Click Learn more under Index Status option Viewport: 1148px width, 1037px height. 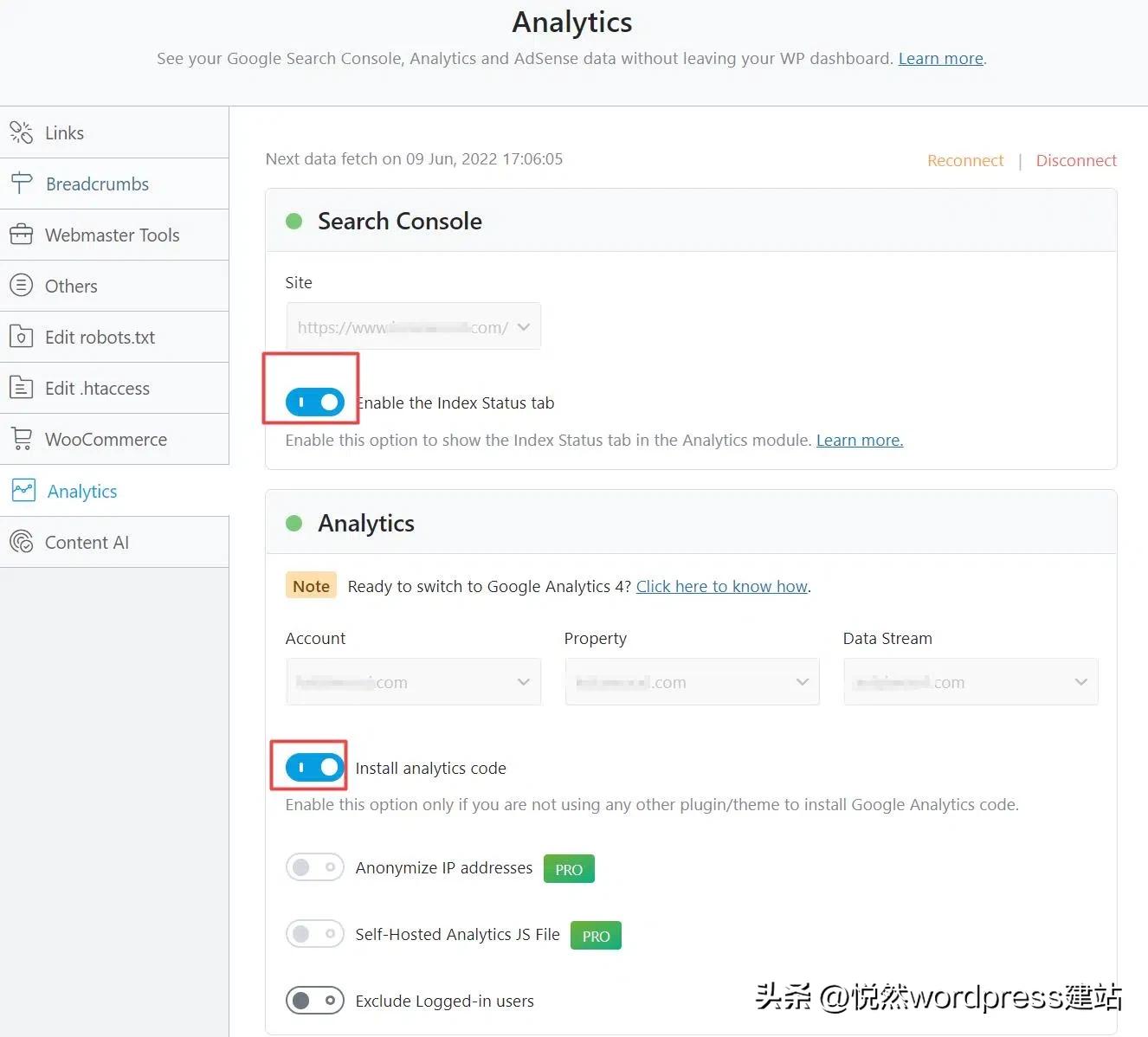coord(860,440)
